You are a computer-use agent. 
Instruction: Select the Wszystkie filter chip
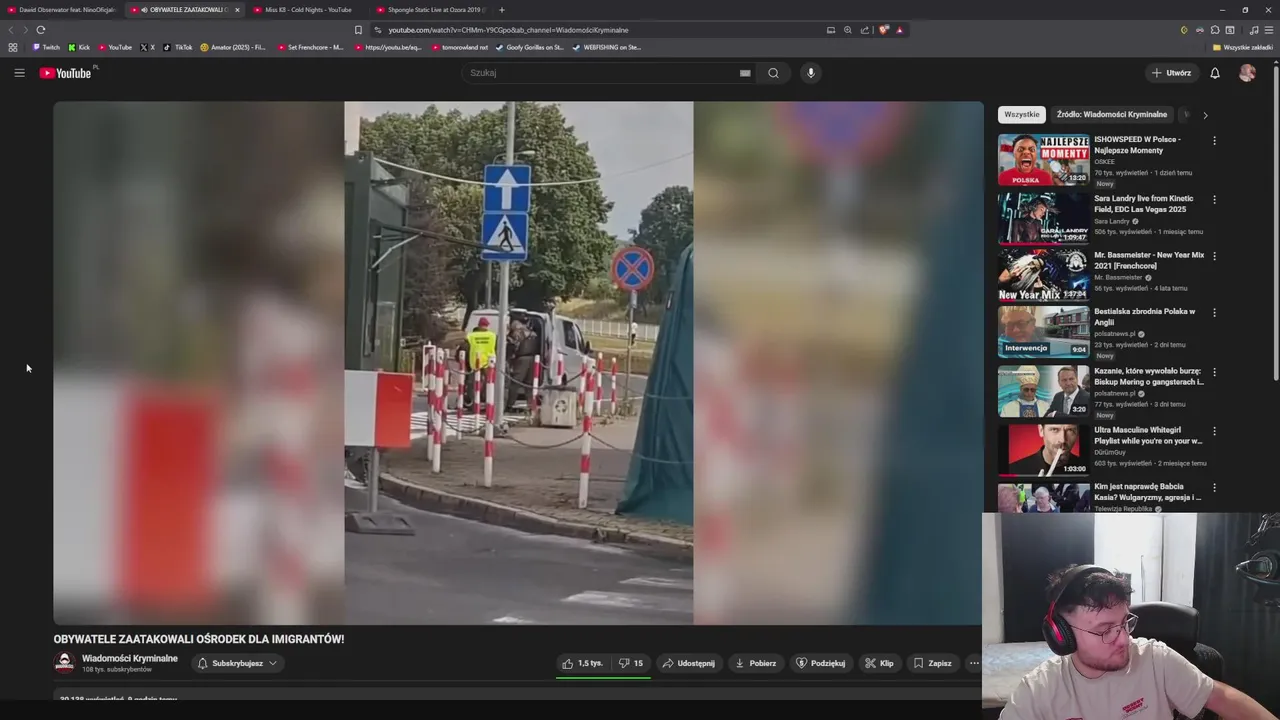pos(1022,115)
